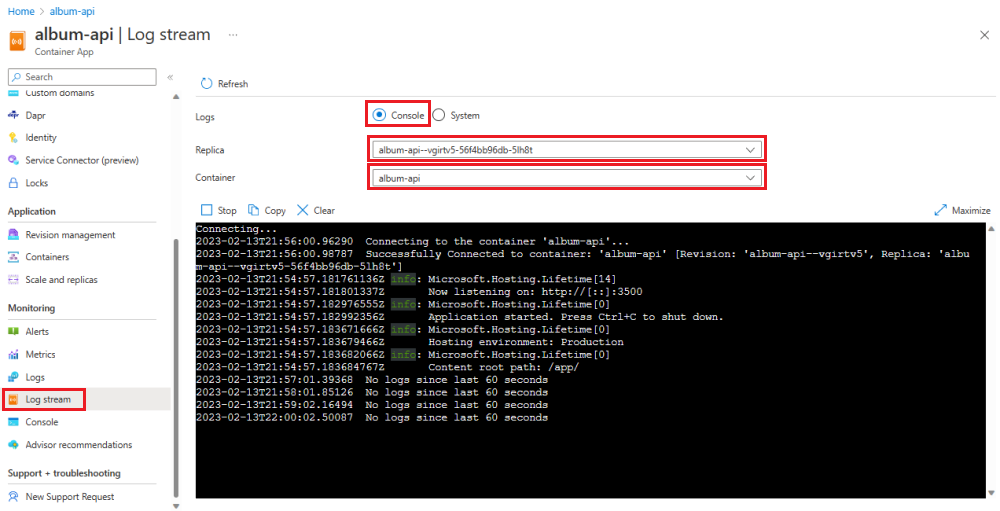Open Console under Monitoring
Screen dimensions: 1000x511
pos(41,422)
